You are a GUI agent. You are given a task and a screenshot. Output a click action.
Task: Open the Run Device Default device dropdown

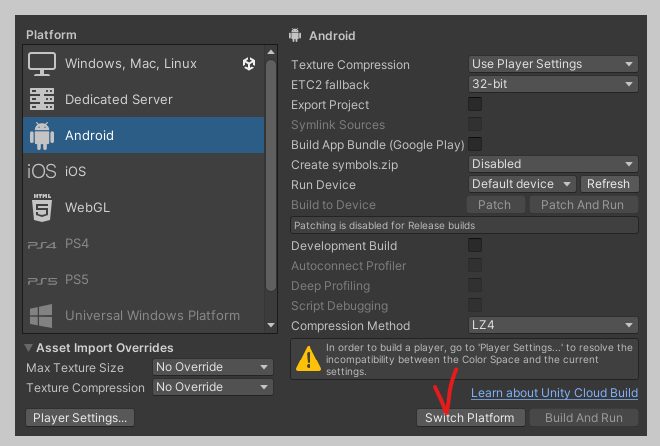(x=522, y=184)
